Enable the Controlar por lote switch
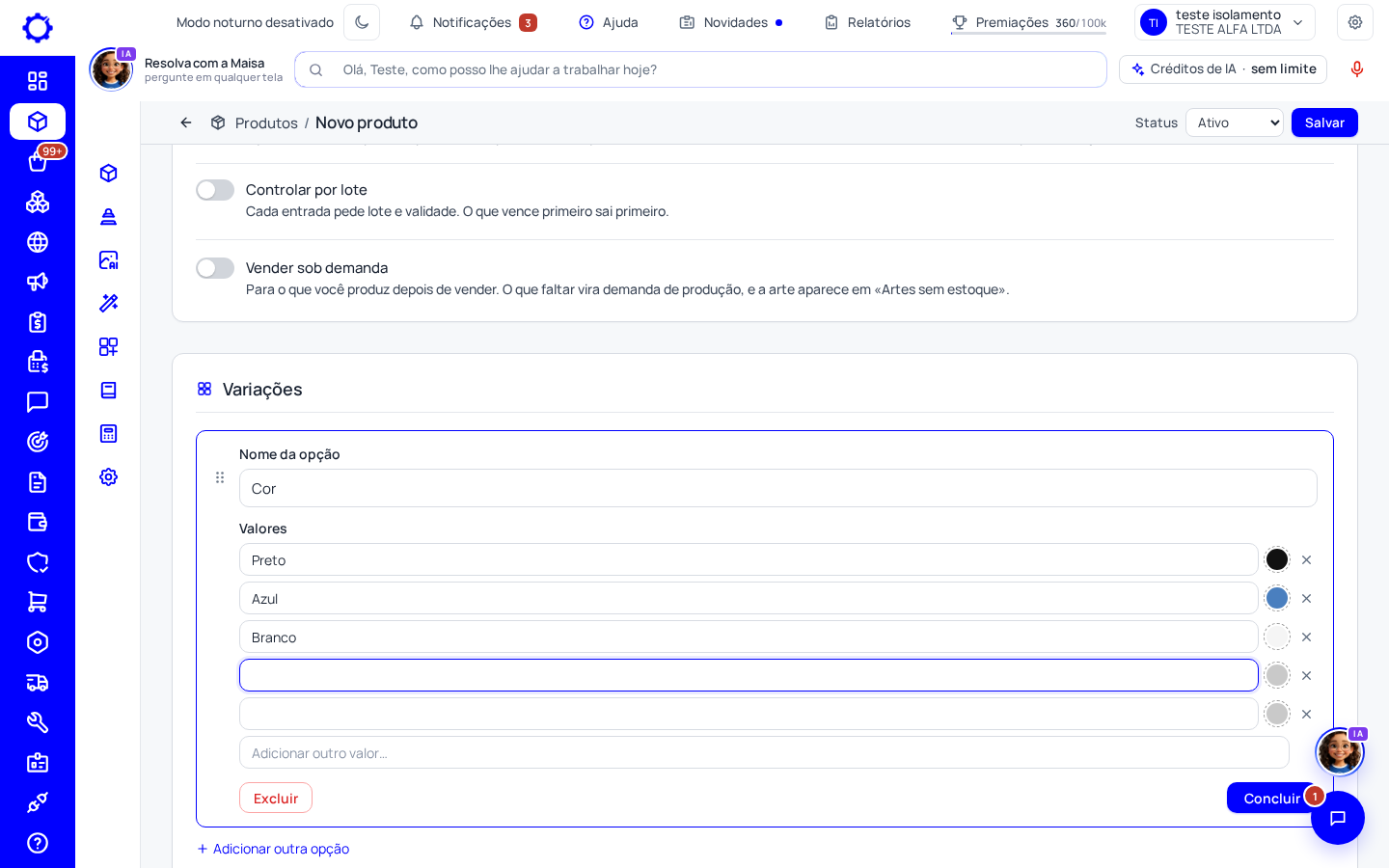The image size is (1389, 868). tap(215, 190)
